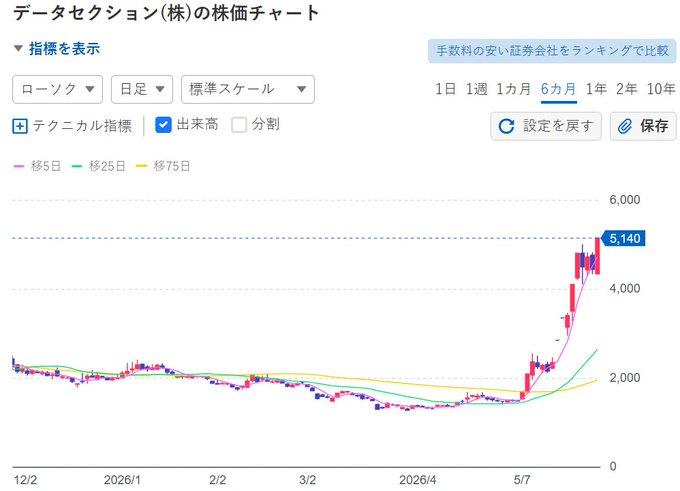
Task: Click the 移25日 legend label
Action: 107,166
